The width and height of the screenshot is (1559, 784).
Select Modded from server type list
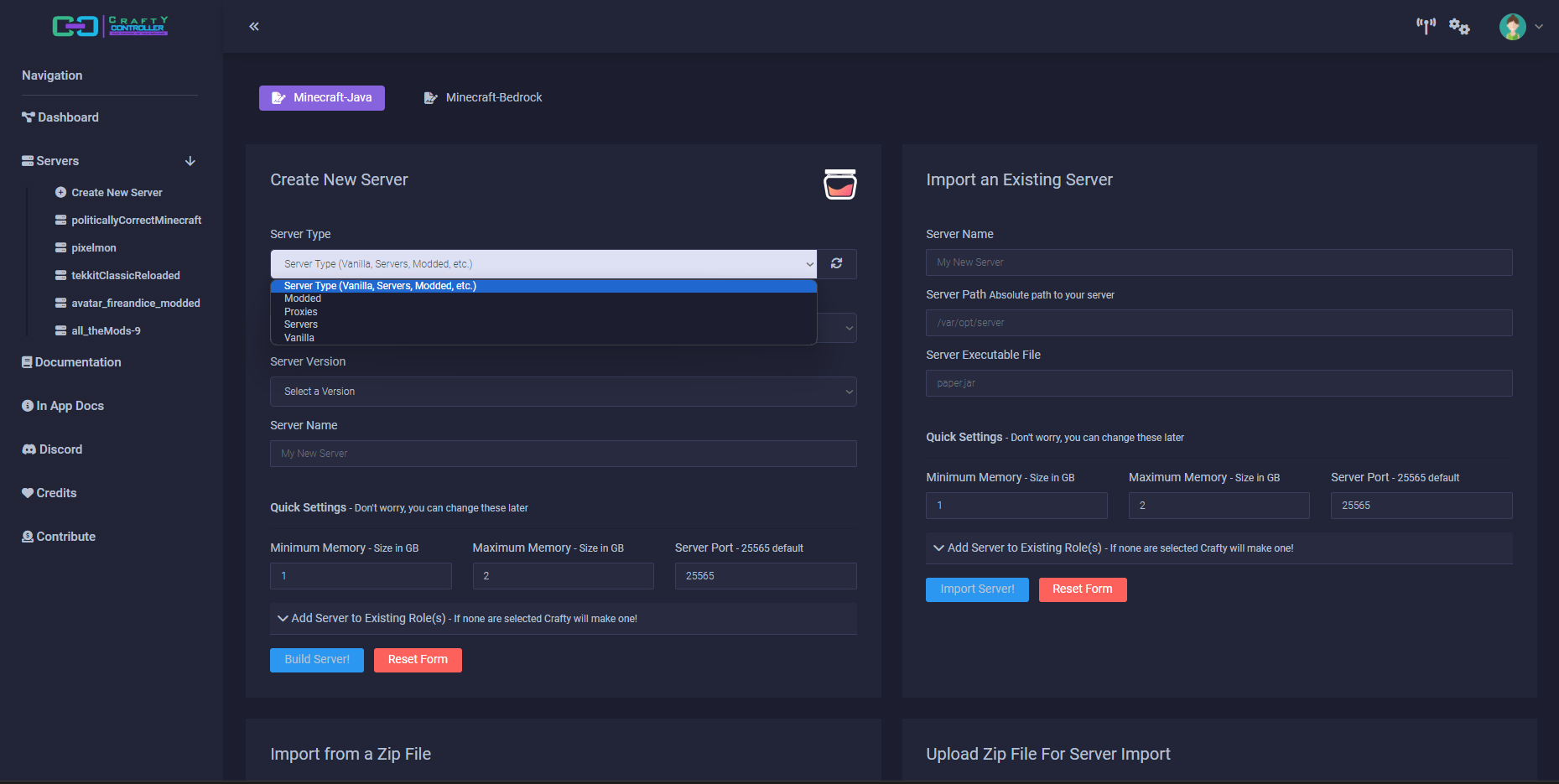coord(543,299)
